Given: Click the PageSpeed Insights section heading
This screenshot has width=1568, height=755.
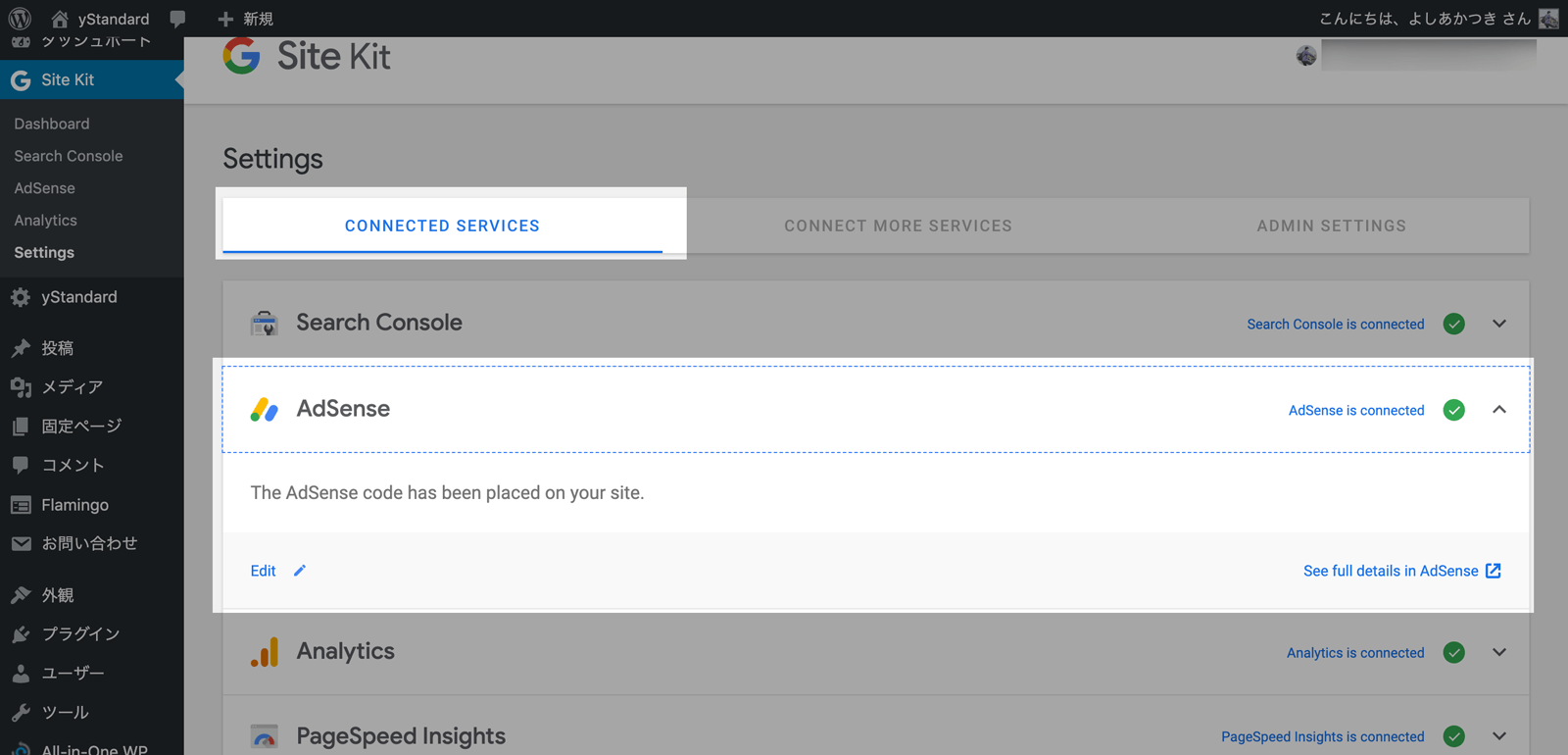Looking at the screenshot, I should click(x=401, y=736).
